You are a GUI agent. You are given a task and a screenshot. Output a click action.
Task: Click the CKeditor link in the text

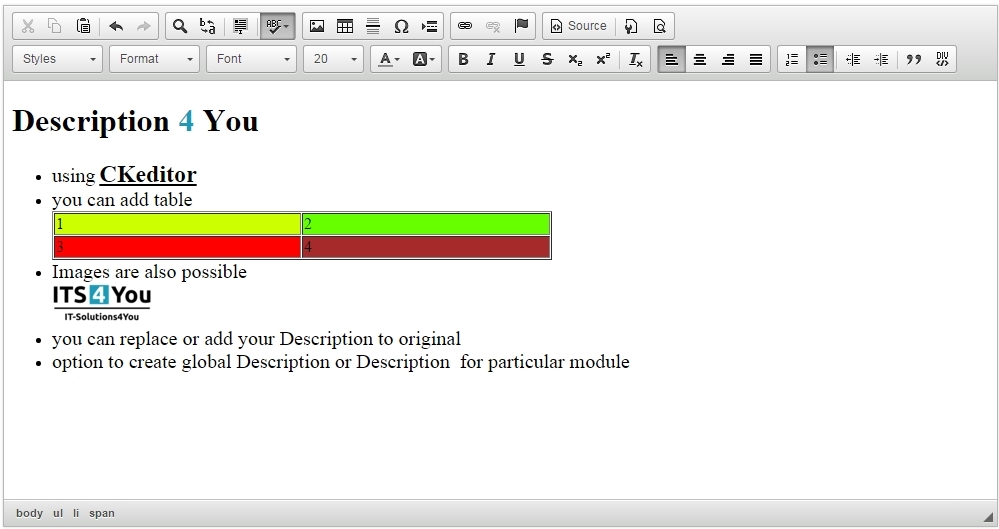pyautogui.click(x=148, y=175)
